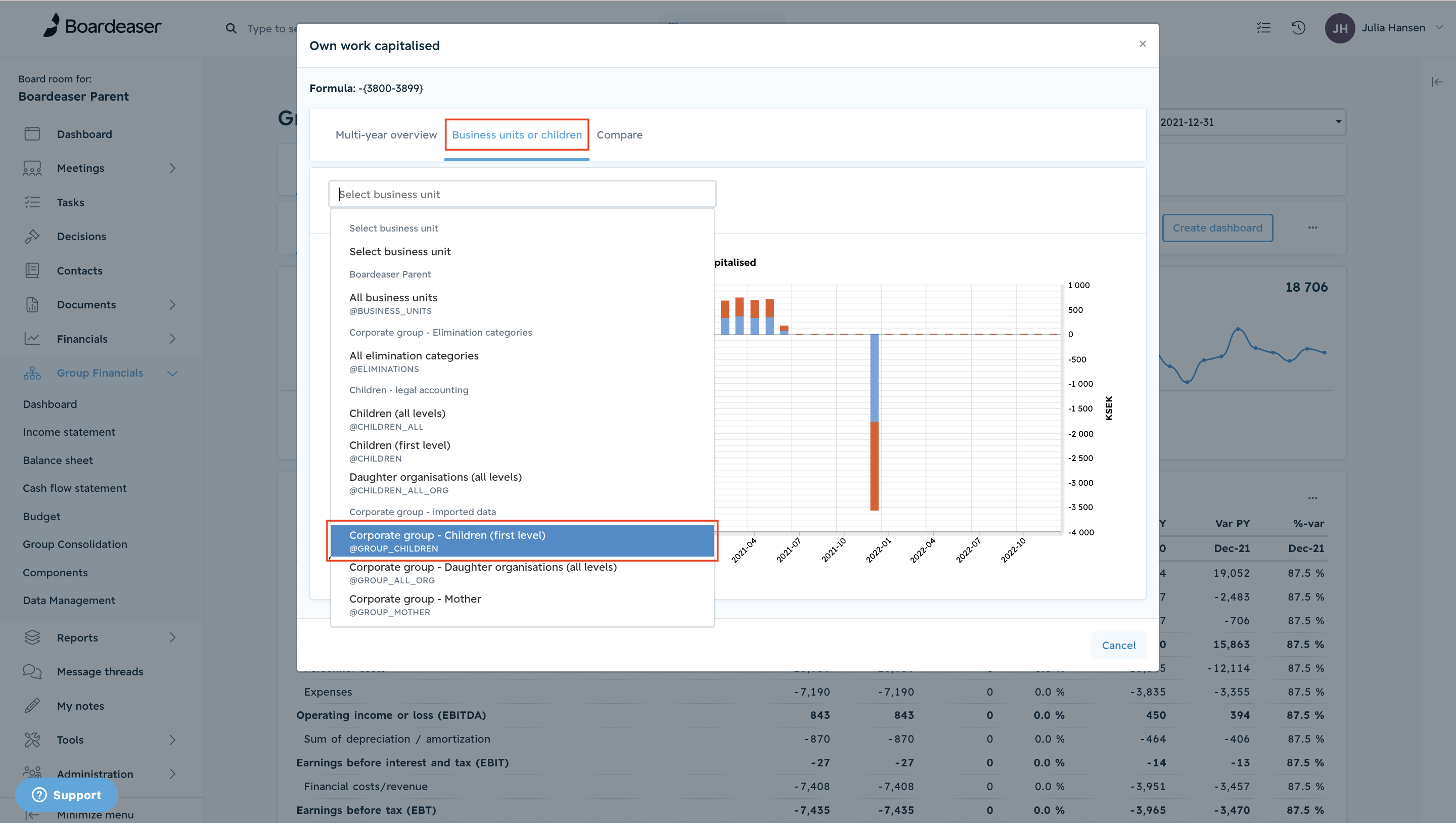1456x823 pixels.
Task: Expand the Financials submenu chevron
Action: pyautogui.click(x=172, y=339)
